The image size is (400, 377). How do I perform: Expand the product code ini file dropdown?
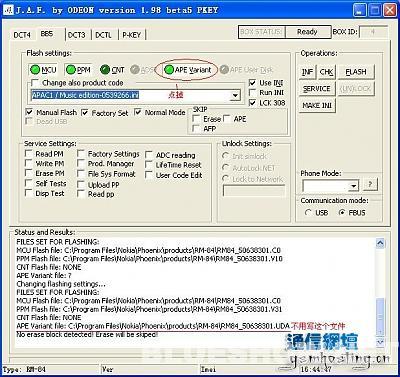point(235,95)
